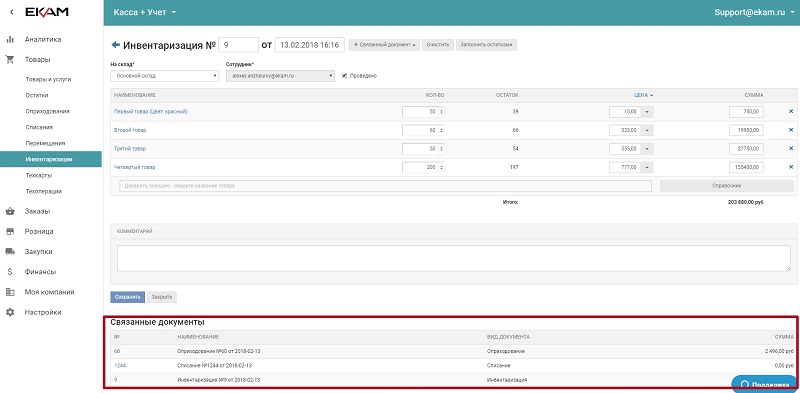Click the Товары shopping cart icon
This screenshot has height=393, width=800.
[10, 60]
